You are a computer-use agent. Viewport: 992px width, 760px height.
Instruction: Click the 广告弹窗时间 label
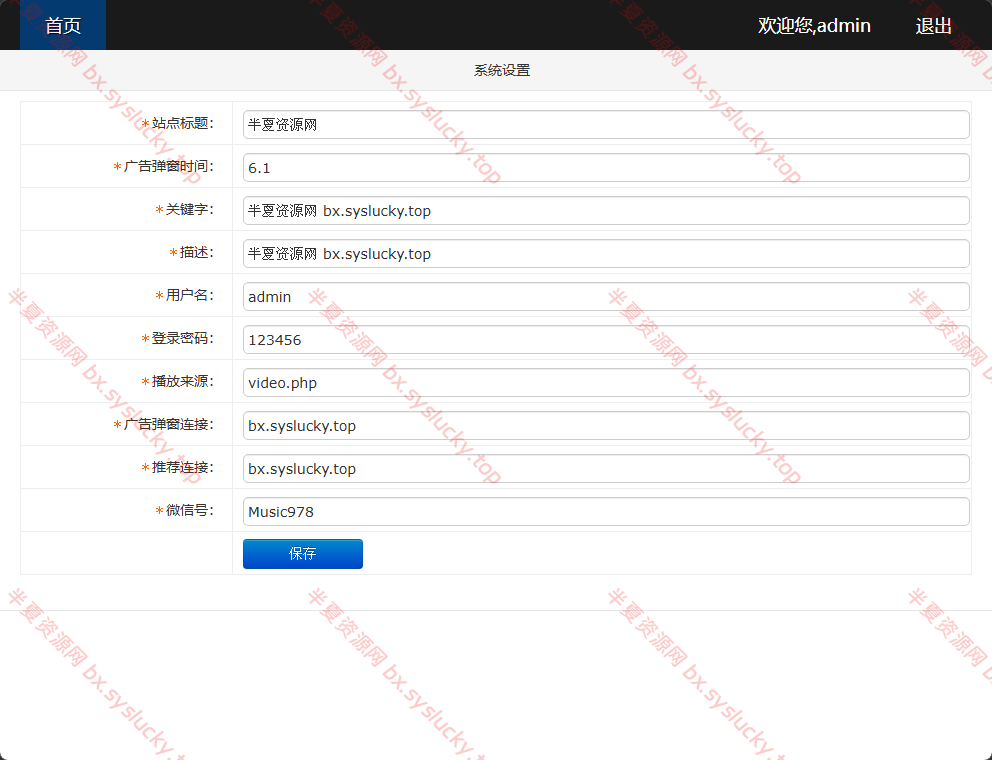click(x=169, y=166)
